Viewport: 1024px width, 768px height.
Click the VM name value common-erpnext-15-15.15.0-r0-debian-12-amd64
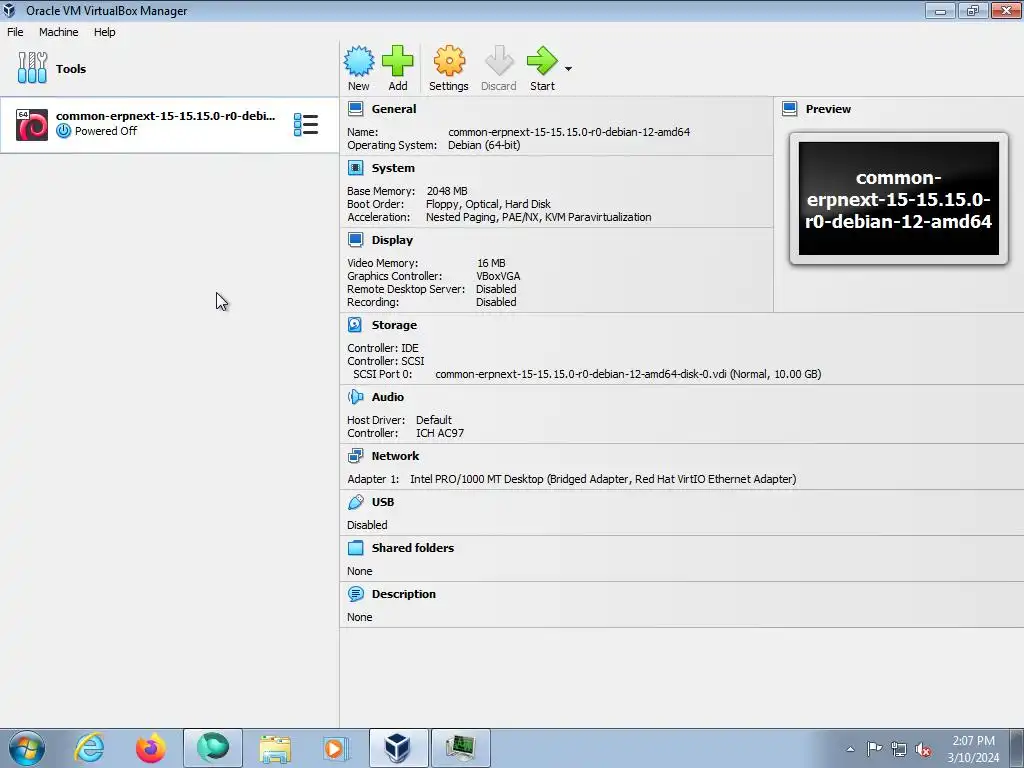(x=569, y=132)
